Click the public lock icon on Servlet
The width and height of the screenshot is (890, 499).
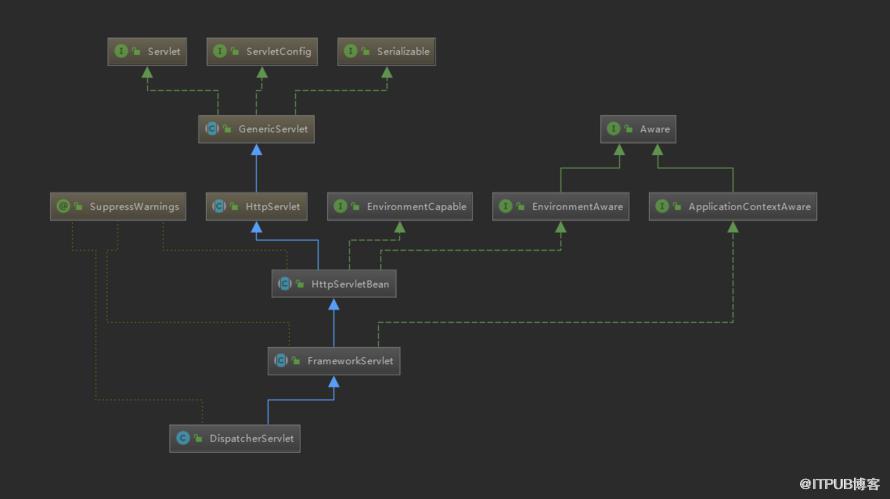[x=136, y=52]
